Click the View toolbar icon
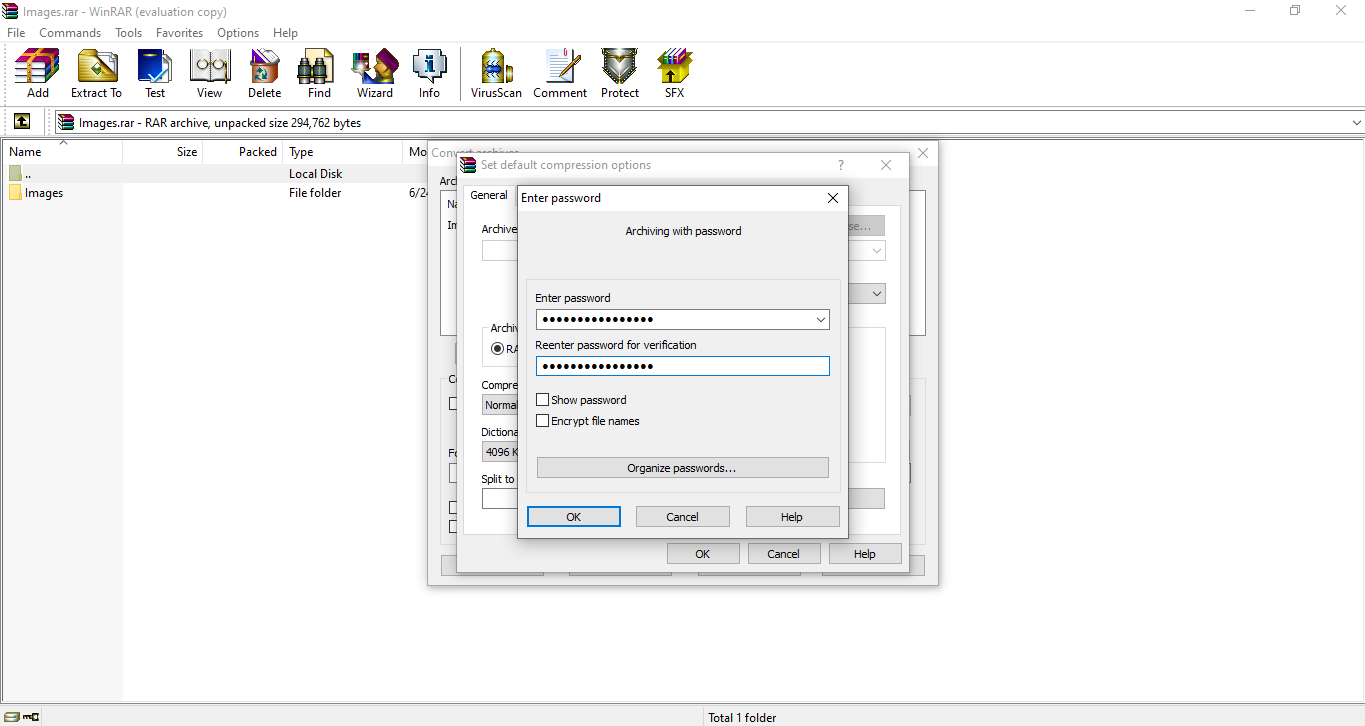Viewport: 1365px width, 726px height. (210, 74)
